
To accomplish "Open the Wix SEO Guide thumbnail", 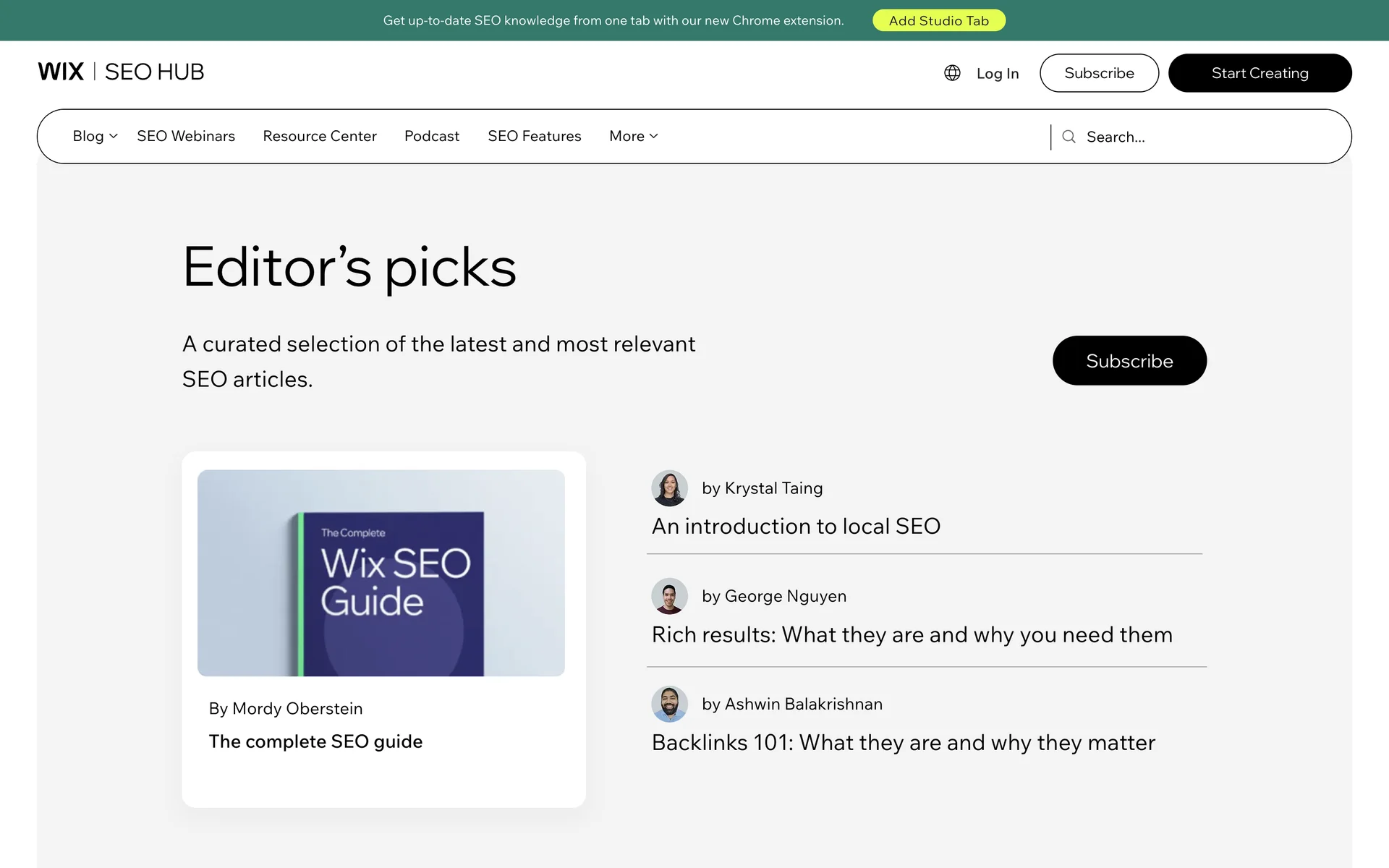I will (x=381, y=573).
